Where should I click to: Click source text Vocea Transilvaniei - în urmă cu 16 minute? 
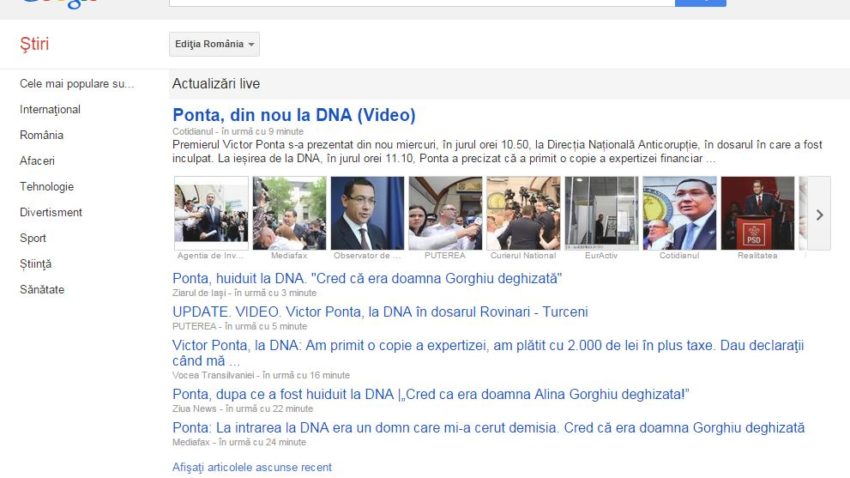[x=261, y=375]
